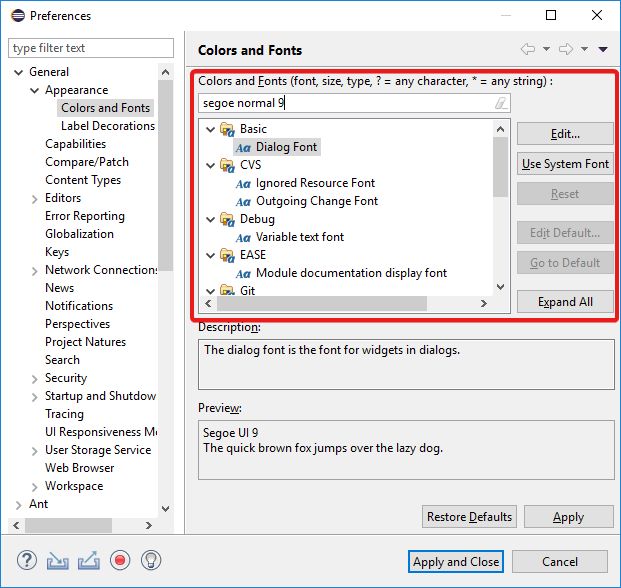Go forward using the right arrow icon
621x588 pixels.
(566, 49)
